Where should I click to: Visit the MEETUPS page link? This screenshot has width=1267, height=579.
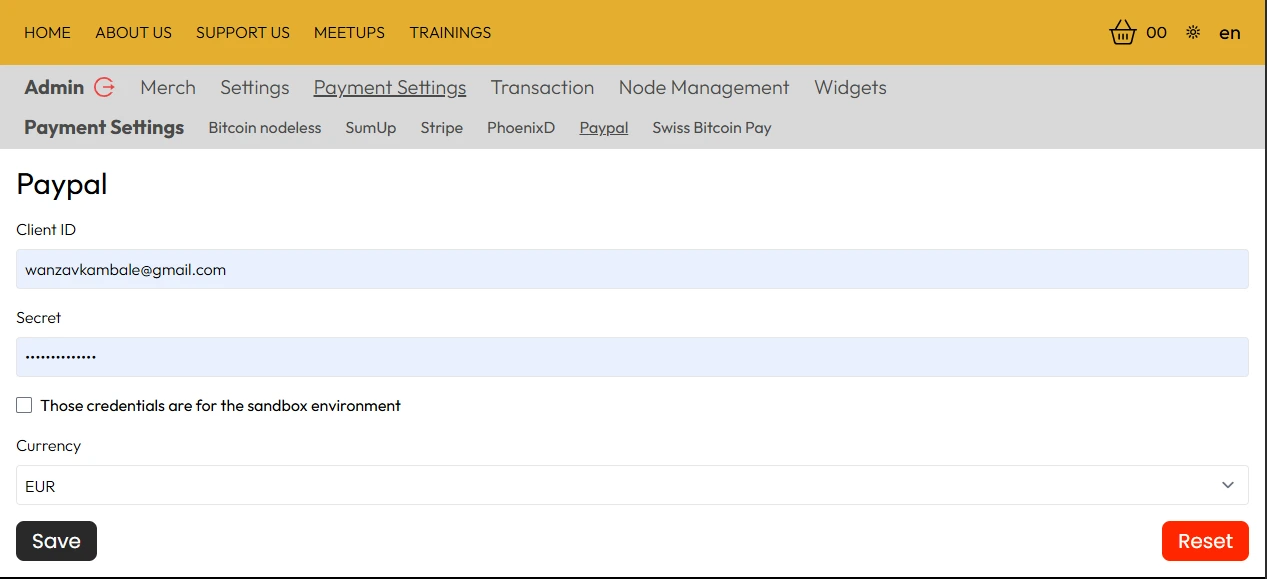click(349, 33)
